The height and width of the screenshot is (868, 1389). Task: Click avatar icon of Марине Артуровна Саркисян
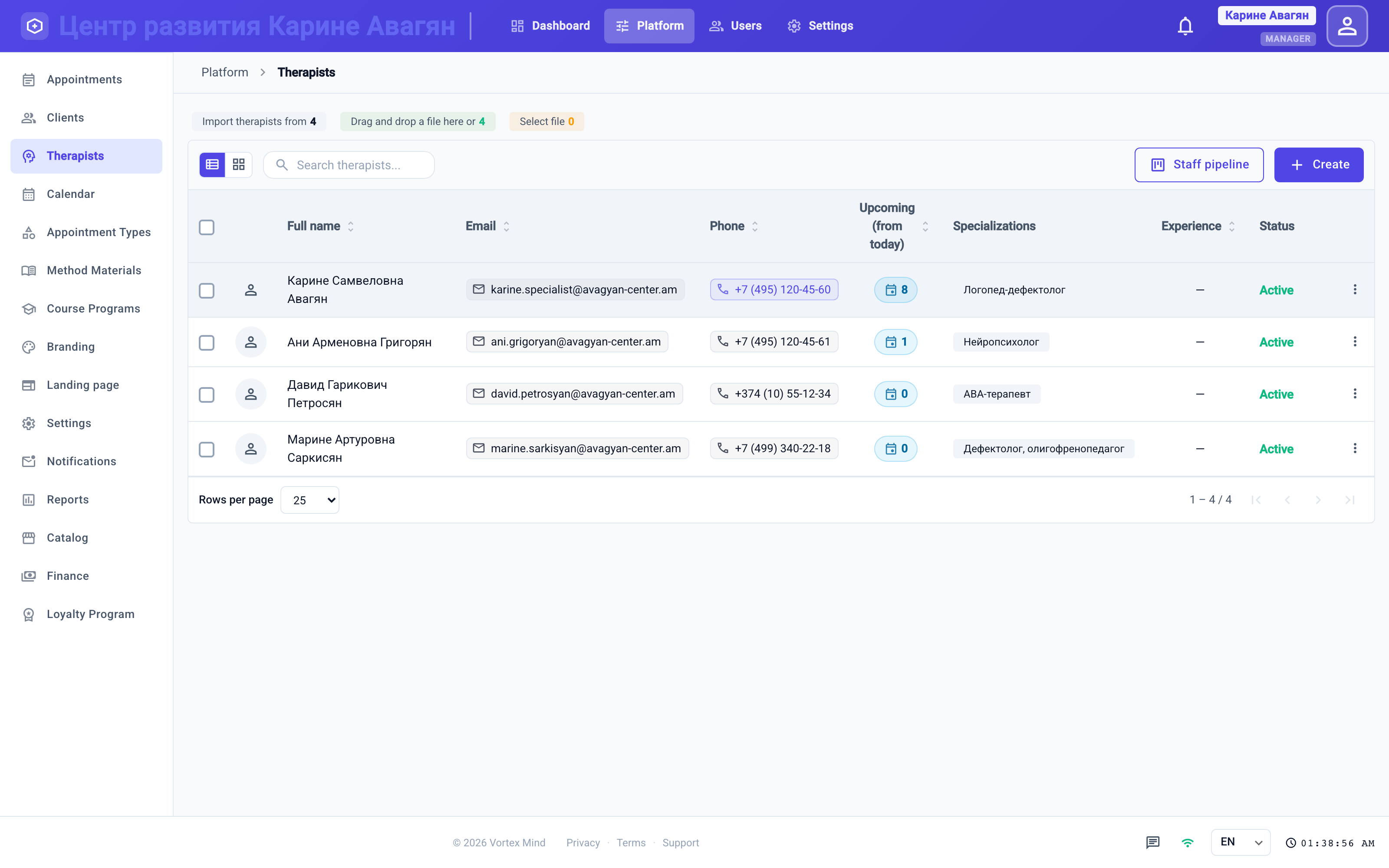(x=251, y=449)
